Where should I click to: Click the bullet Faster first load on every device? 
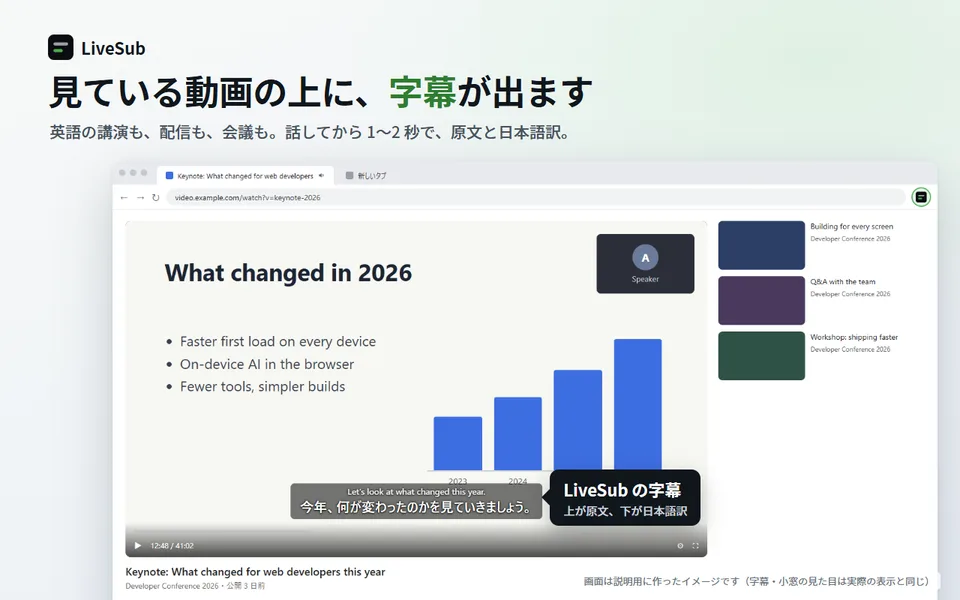(x=278, y=342)
